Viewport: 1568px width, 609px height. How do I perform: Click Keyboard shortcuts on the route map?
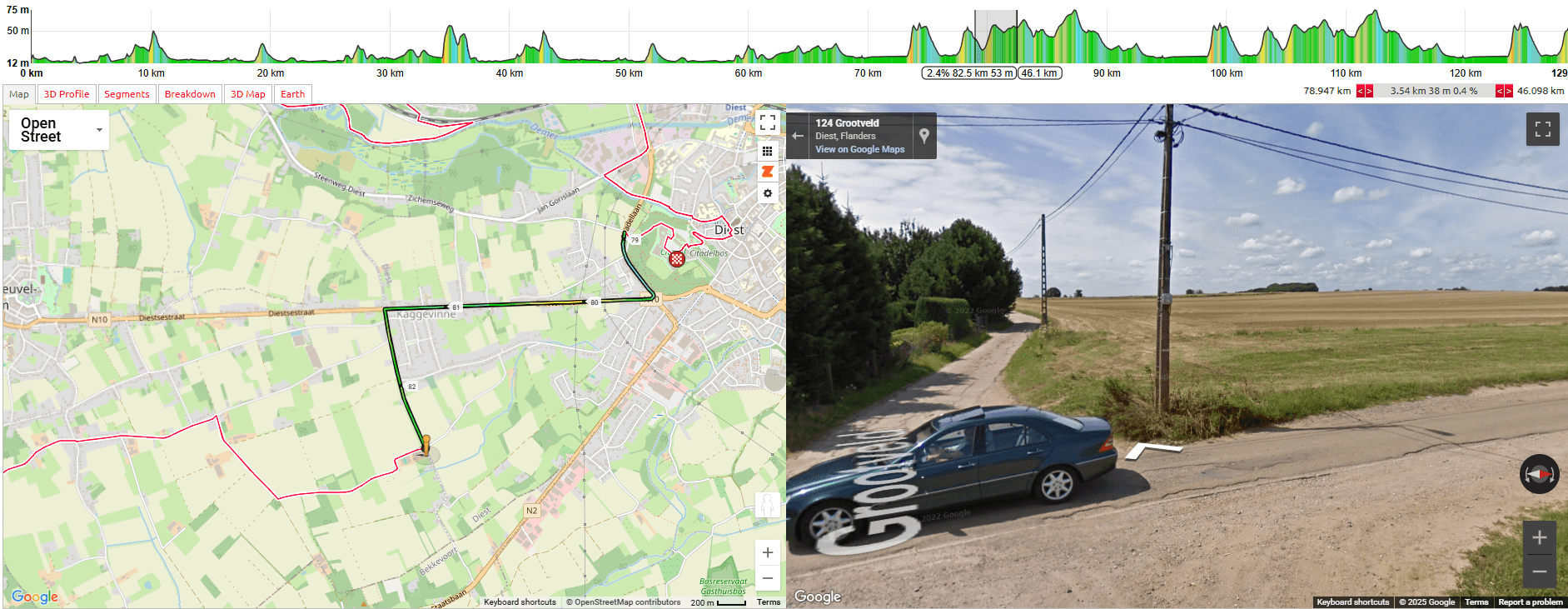point(520,602)
